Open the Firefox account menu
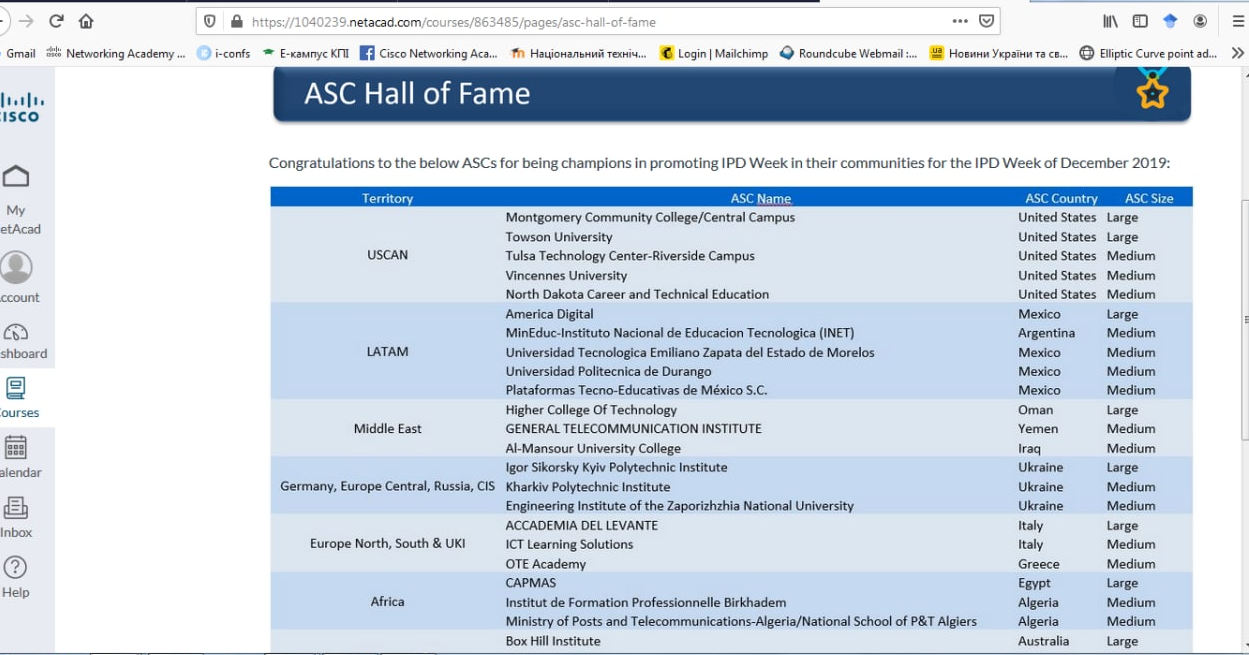The width and height of the screenshot is (1249, 655). click(1200, 21)
